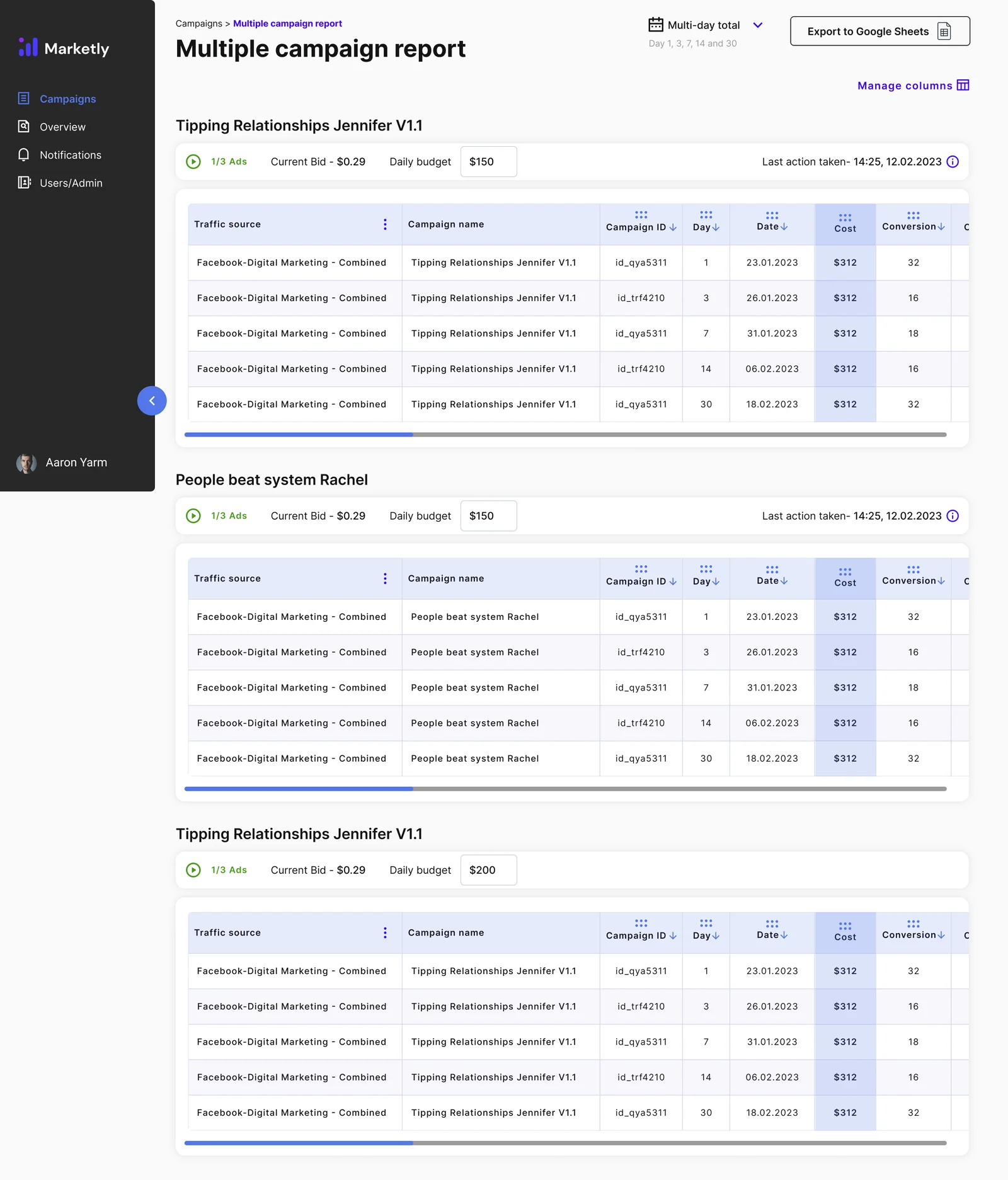Go back to Campaigns breadcrumb
1008x1180 pixels.
coord(198,23)
